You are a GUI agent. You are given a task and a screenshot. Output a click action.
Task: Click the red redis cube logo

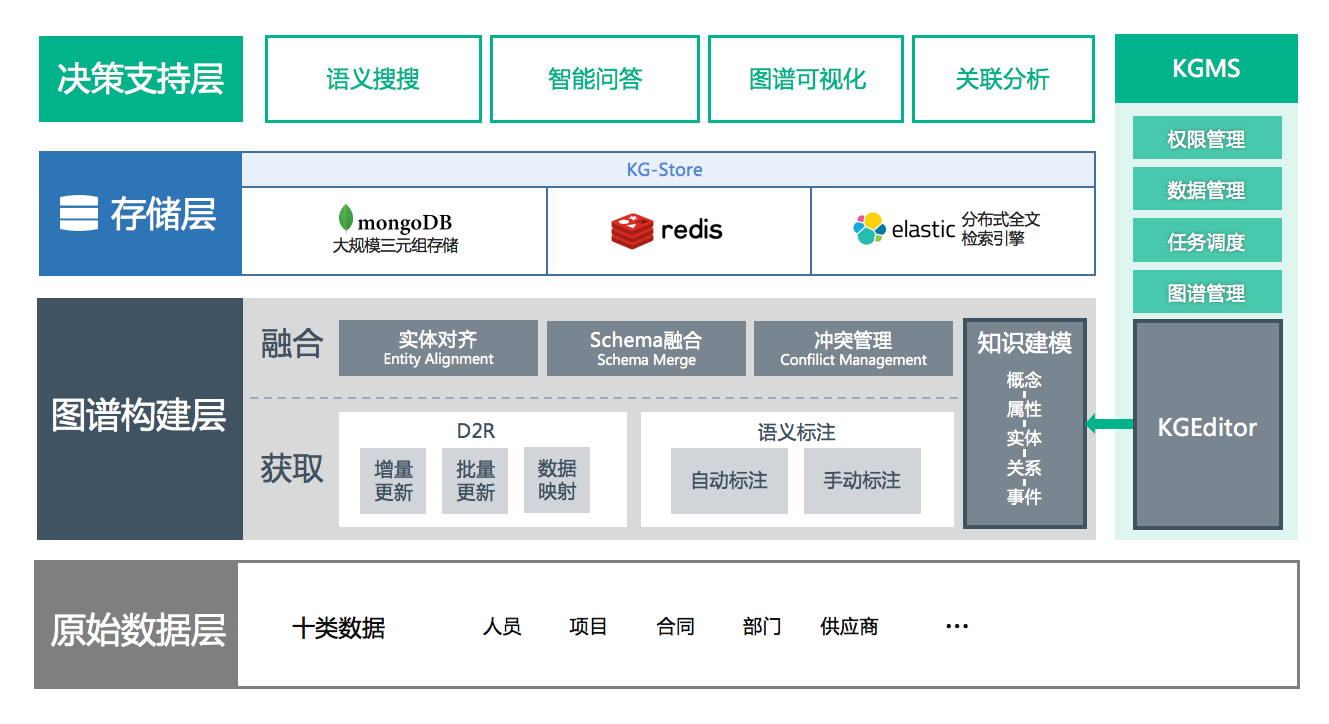coord(632,230)
